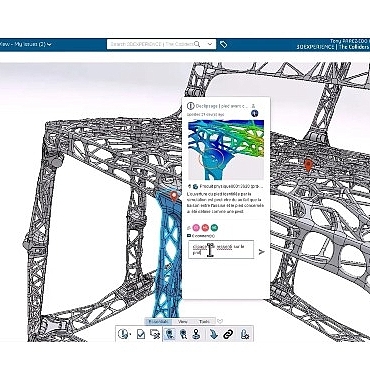Click the issue description paragraph
This screenshot has width=370, height=380.
tap(225, 203)
